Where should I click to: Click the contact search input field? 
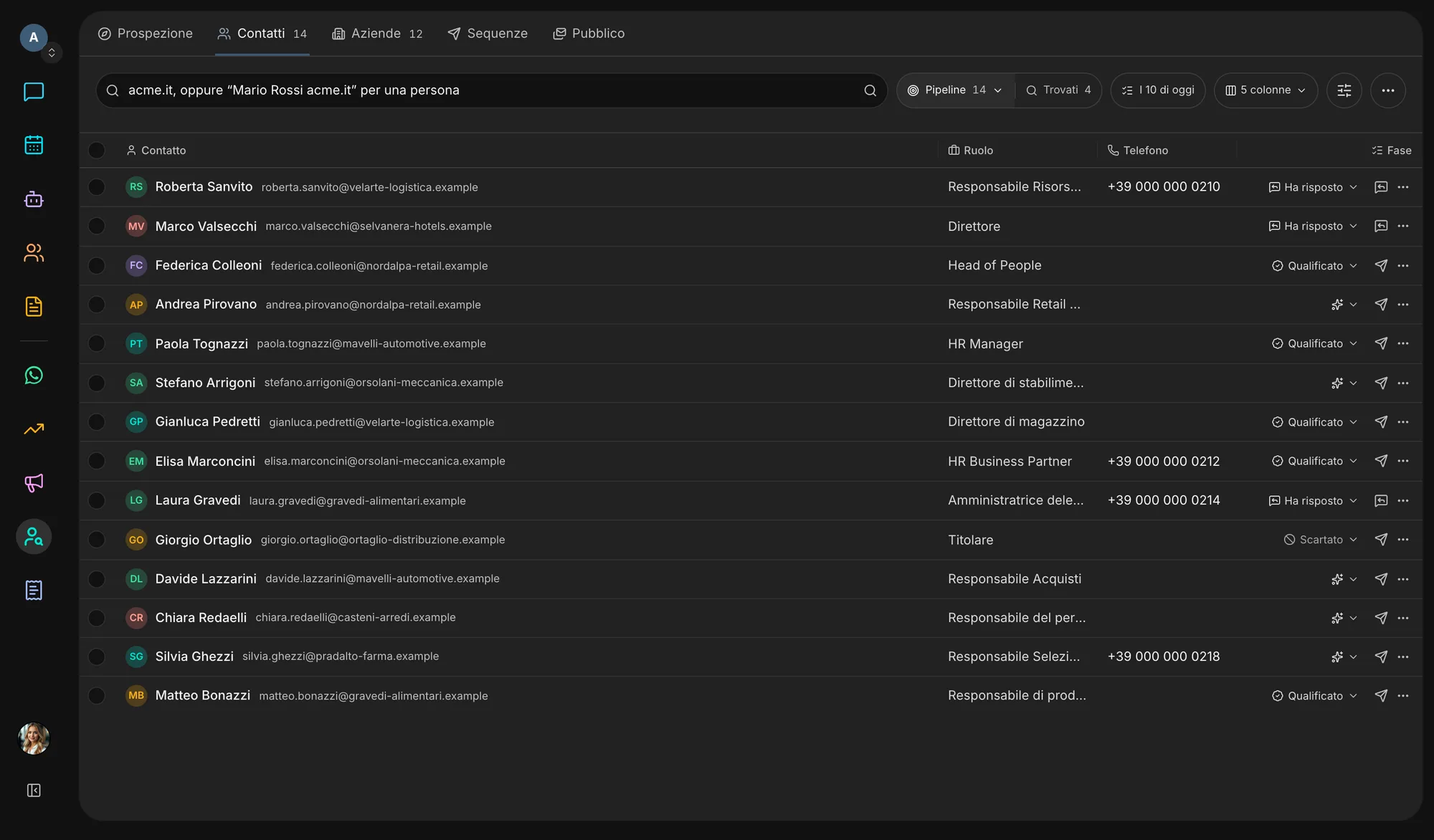(491, 90)
